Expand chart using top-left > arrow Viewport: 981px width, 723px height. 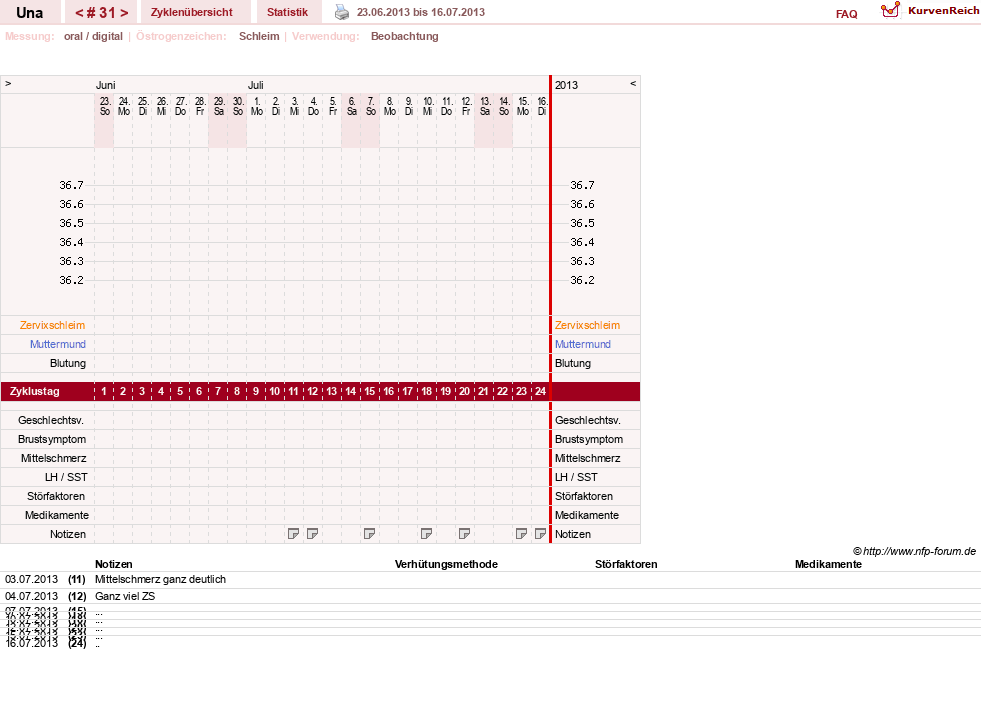(8, 83)
